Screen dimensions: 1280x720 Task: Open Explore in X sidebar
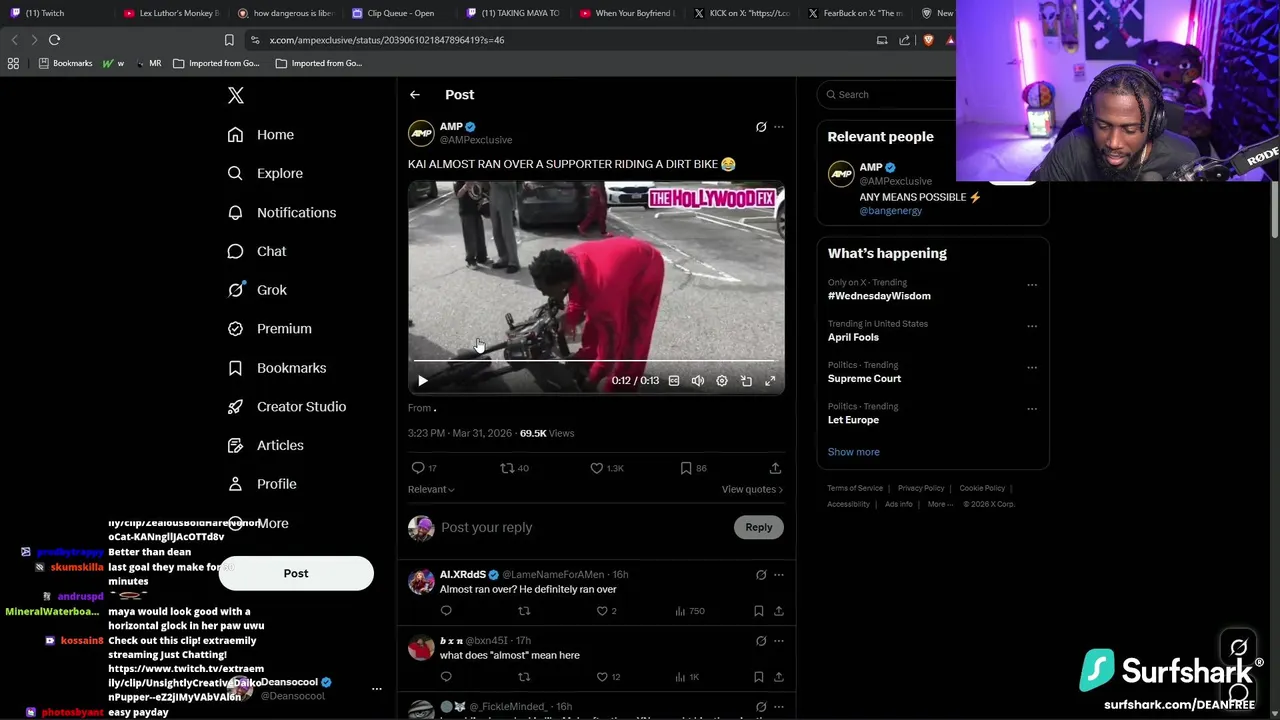click(264, 173)
